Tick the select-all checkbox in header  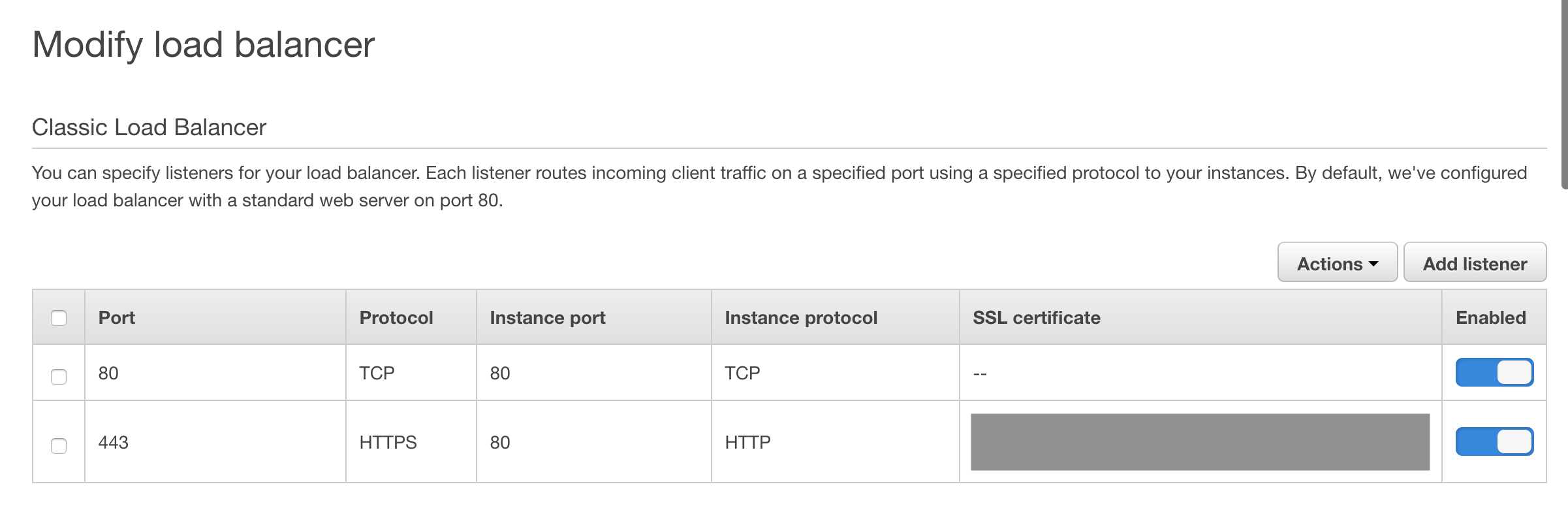pyautogui.click(x=59, y=318)
